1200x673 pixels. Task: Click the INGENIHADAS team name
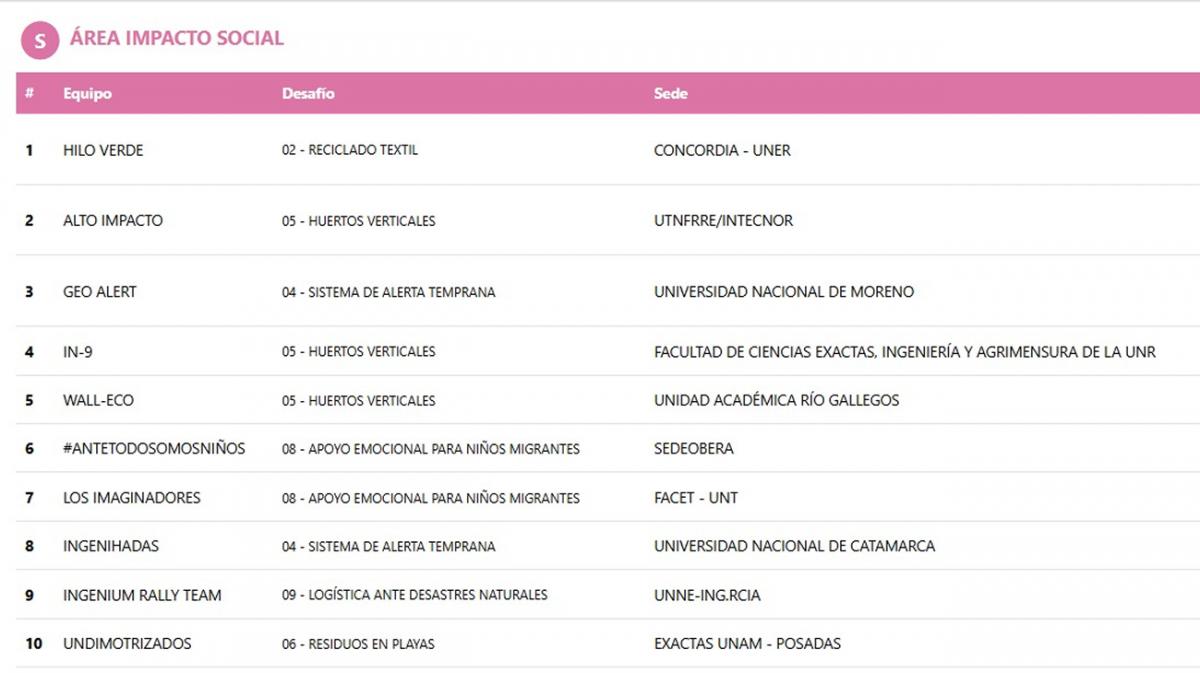click(111, 547)
